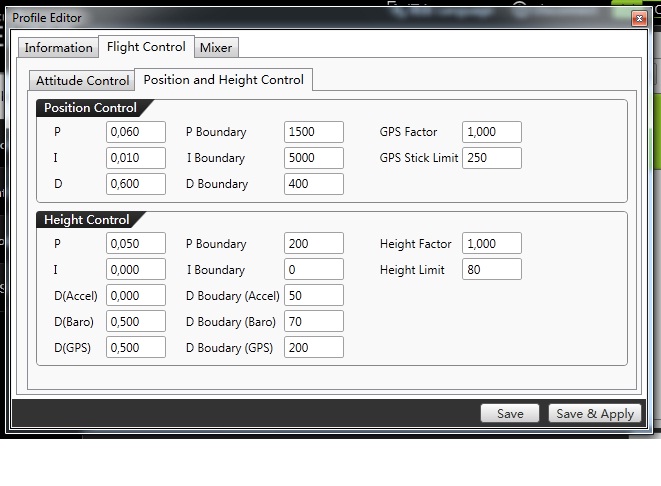
Task: Click the GPS Stick Limit field
Action: pyautogui.click(x=492, y=158)
